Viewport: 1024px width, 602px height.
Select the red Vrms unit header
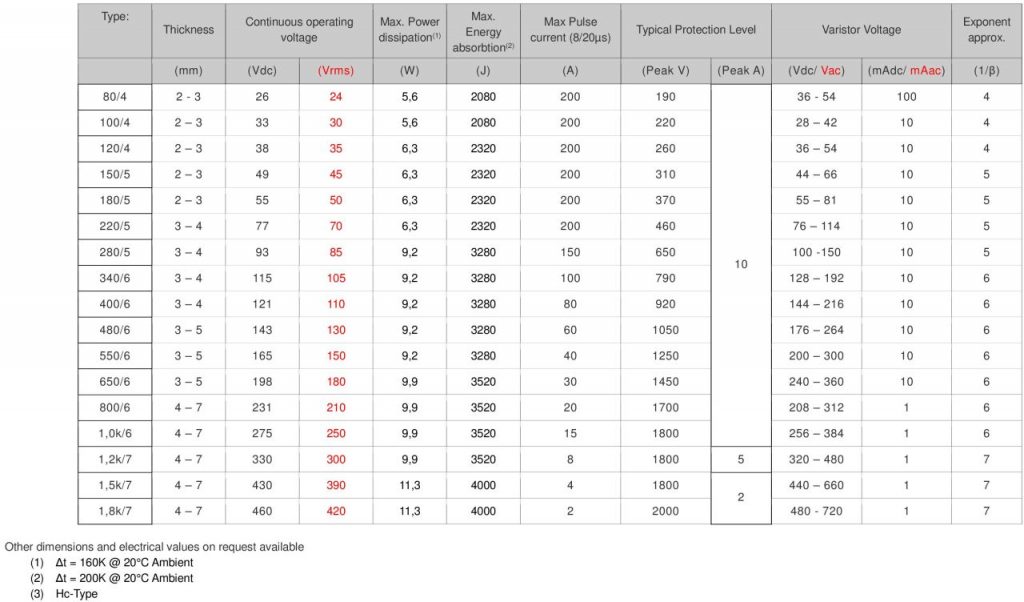[336, 71]
